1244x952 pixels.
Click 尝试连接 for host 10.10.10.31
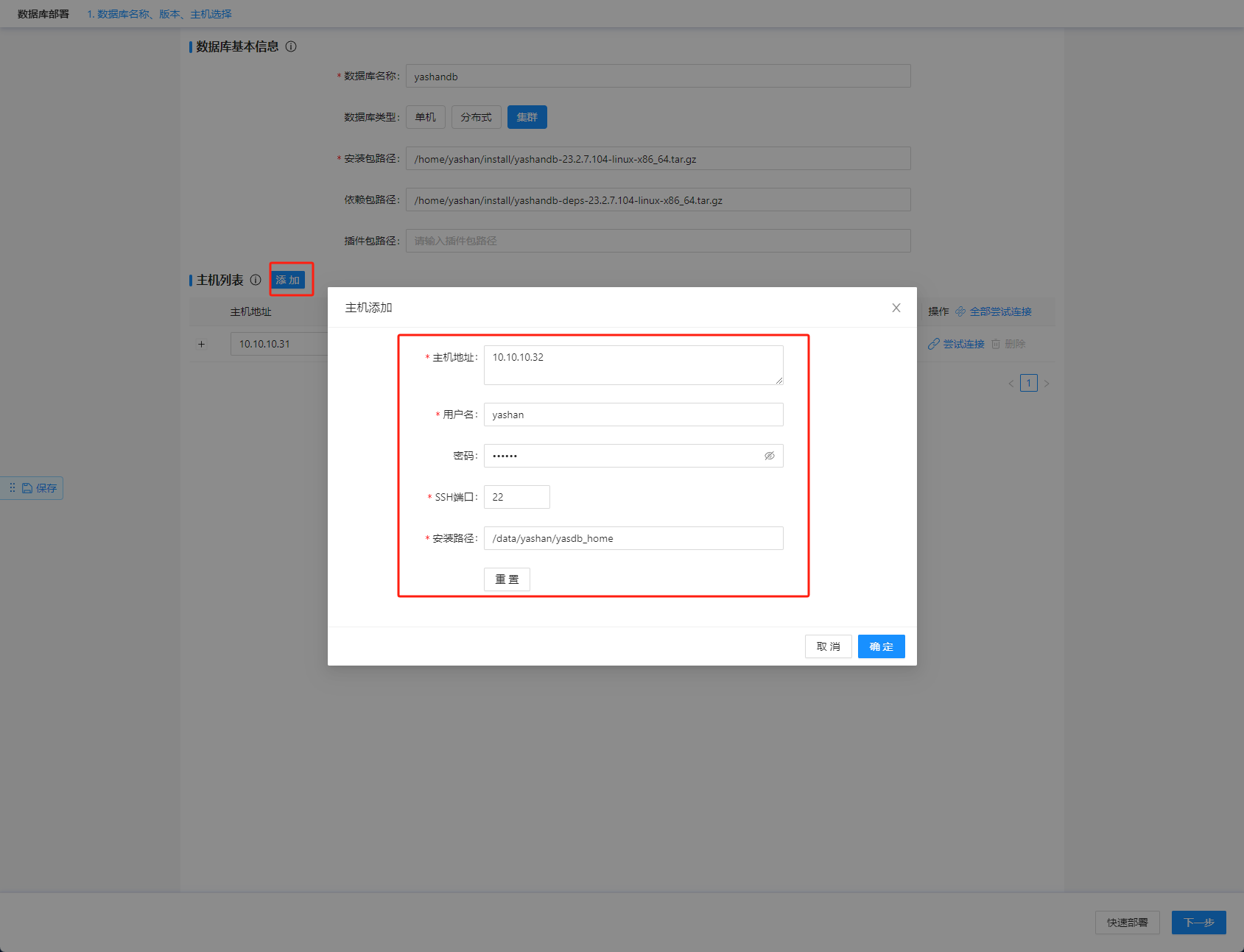coord(956,344)
